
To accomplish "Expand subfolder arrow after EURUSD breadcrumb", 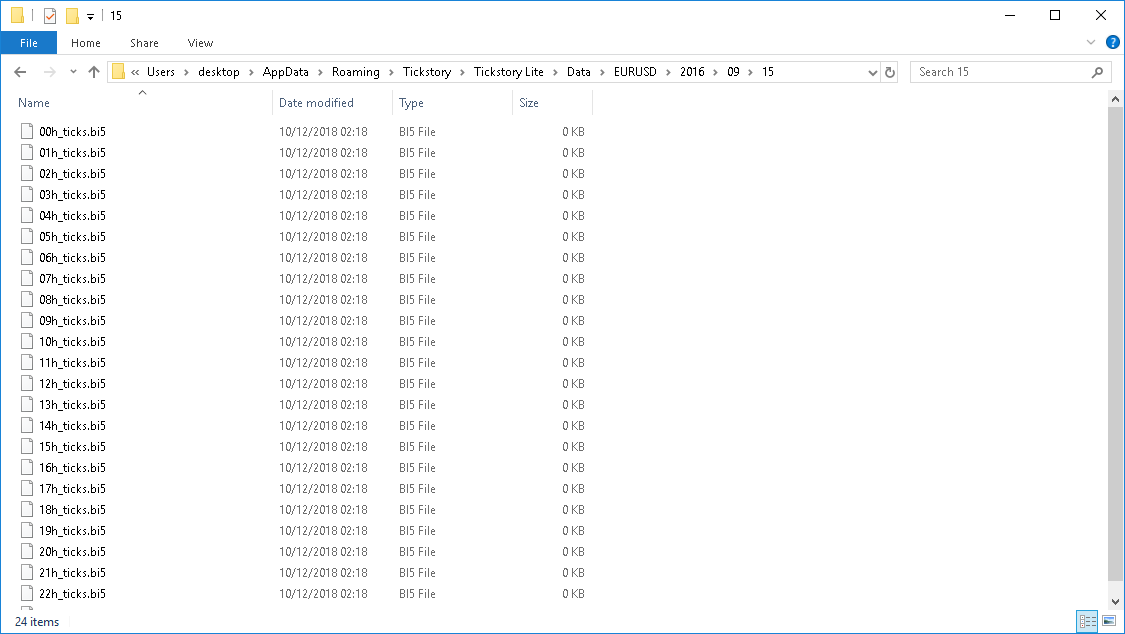I will (667, 72).
